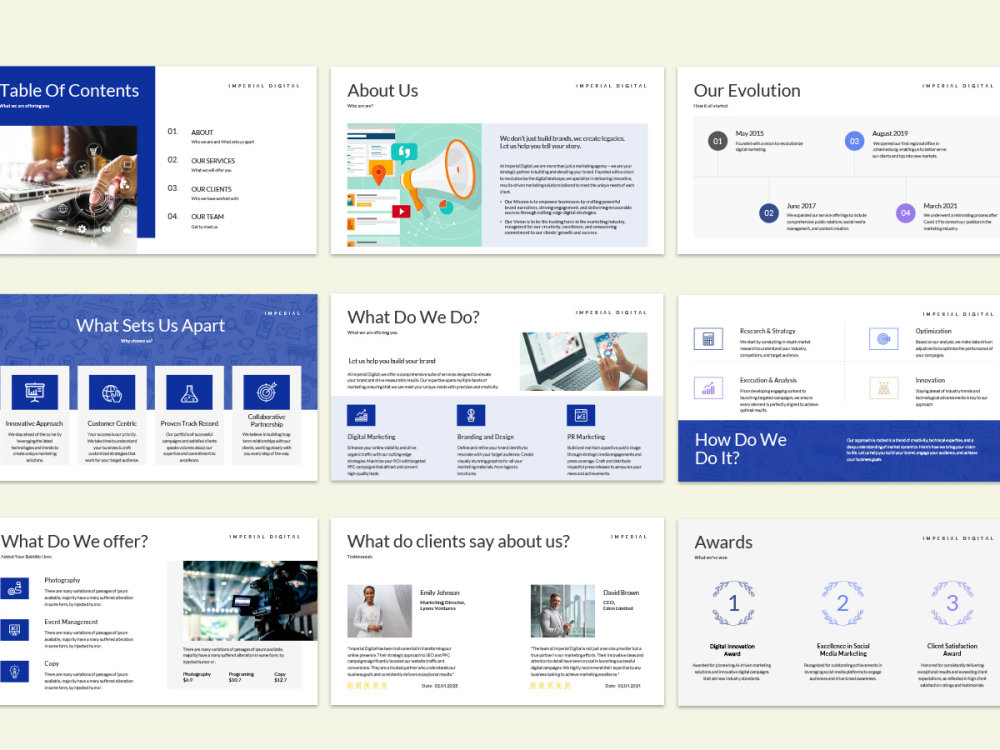Click the 'Emily Johnson' name text

coord(439,592)
